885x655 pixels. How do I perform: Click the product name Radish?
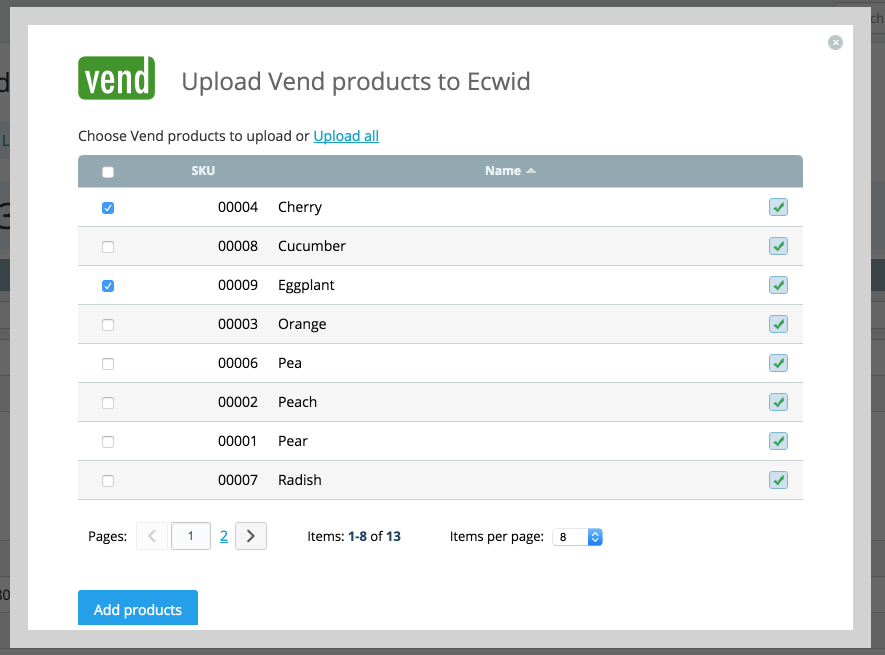[300, 480]
